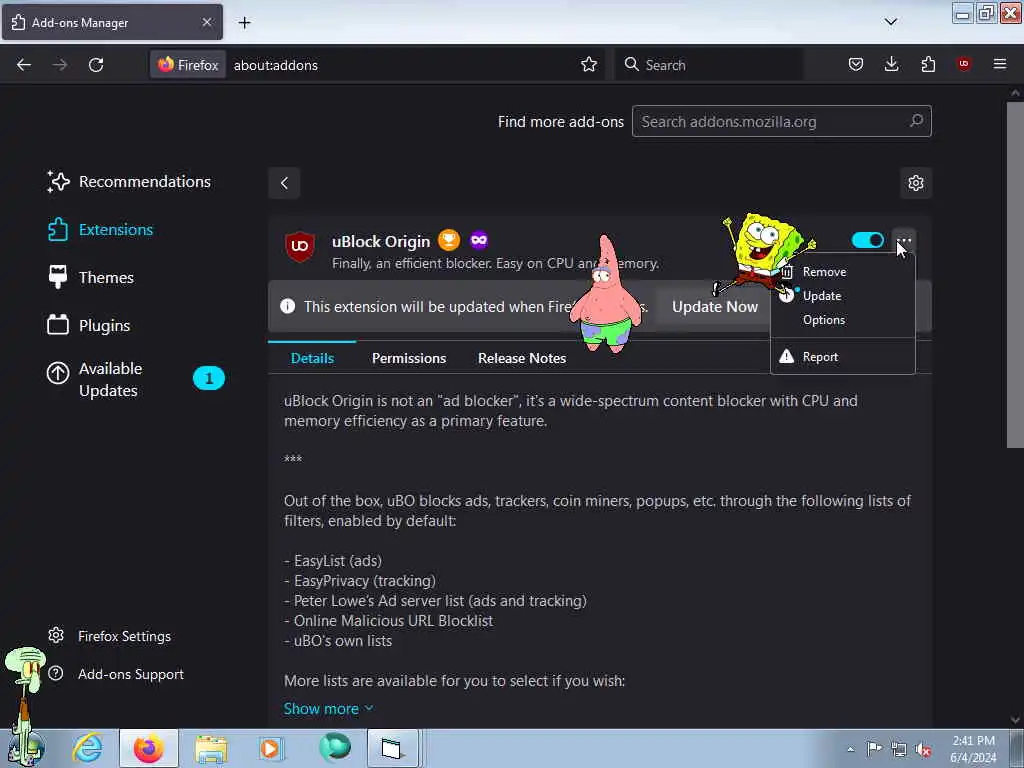Open Windows Explorer folder from taskbar
The image size is (1024, 768).
(x=211, y=748)
